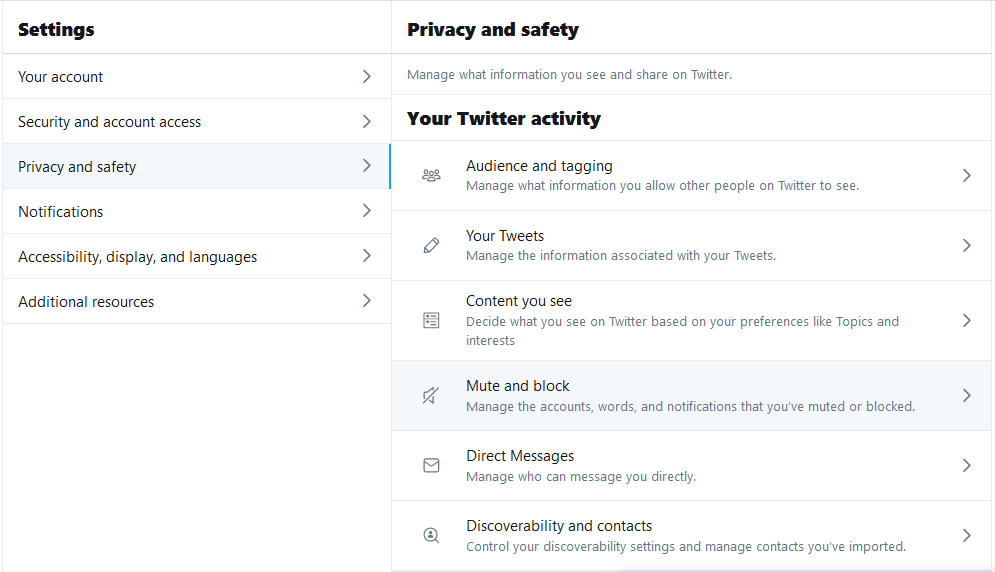Open Accessibility, display, and languages

[x=197, y=256]
